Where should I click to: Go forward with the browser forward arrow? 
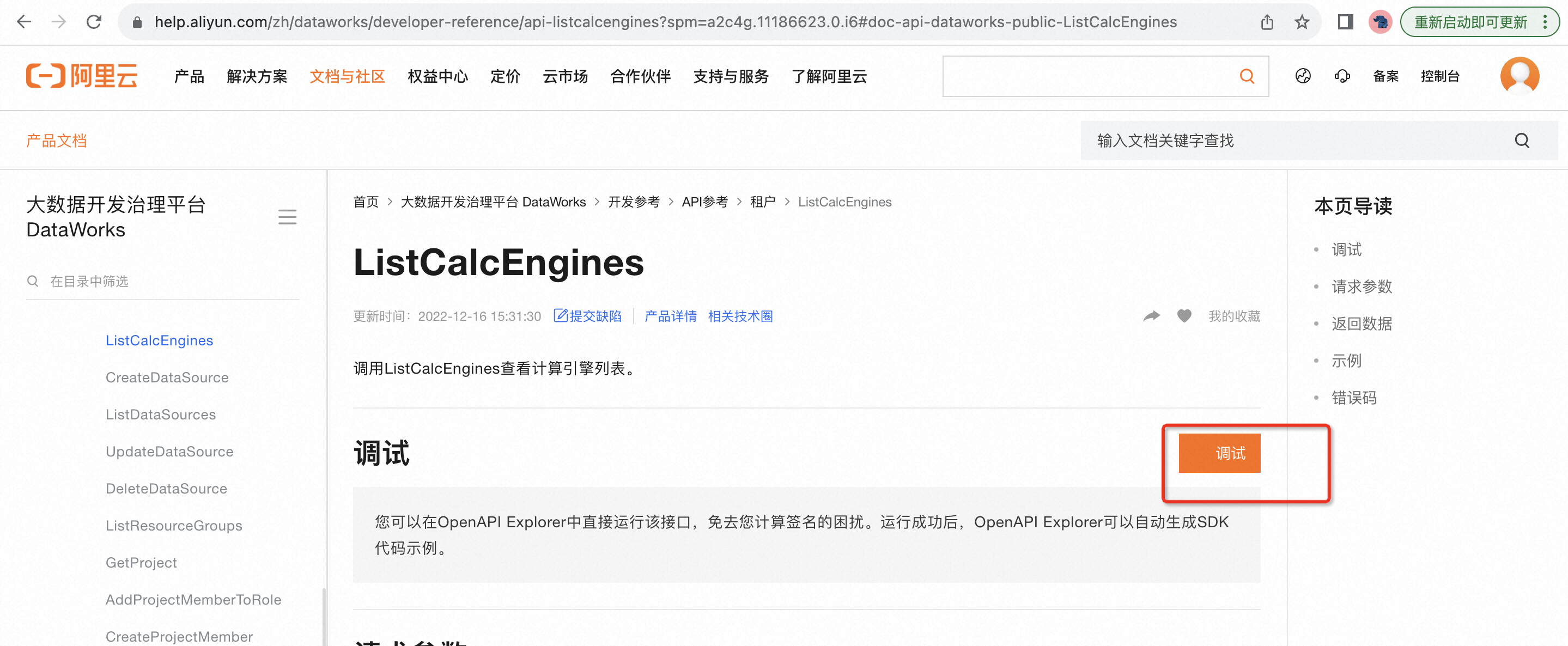[x=58, y=22]
